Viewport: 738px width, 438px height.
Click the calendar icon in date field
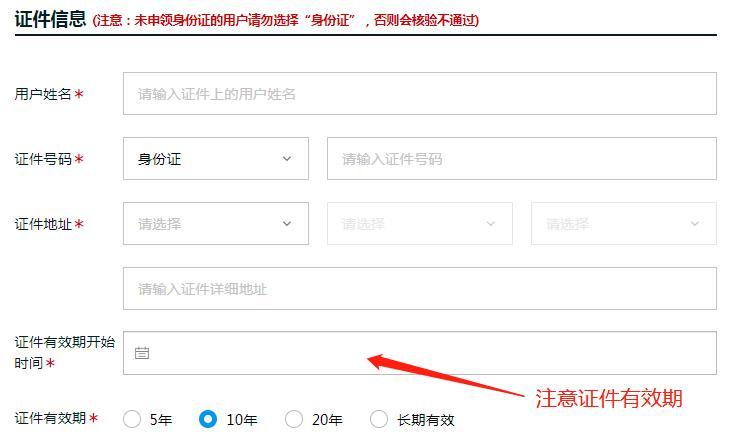pos(142,353)
